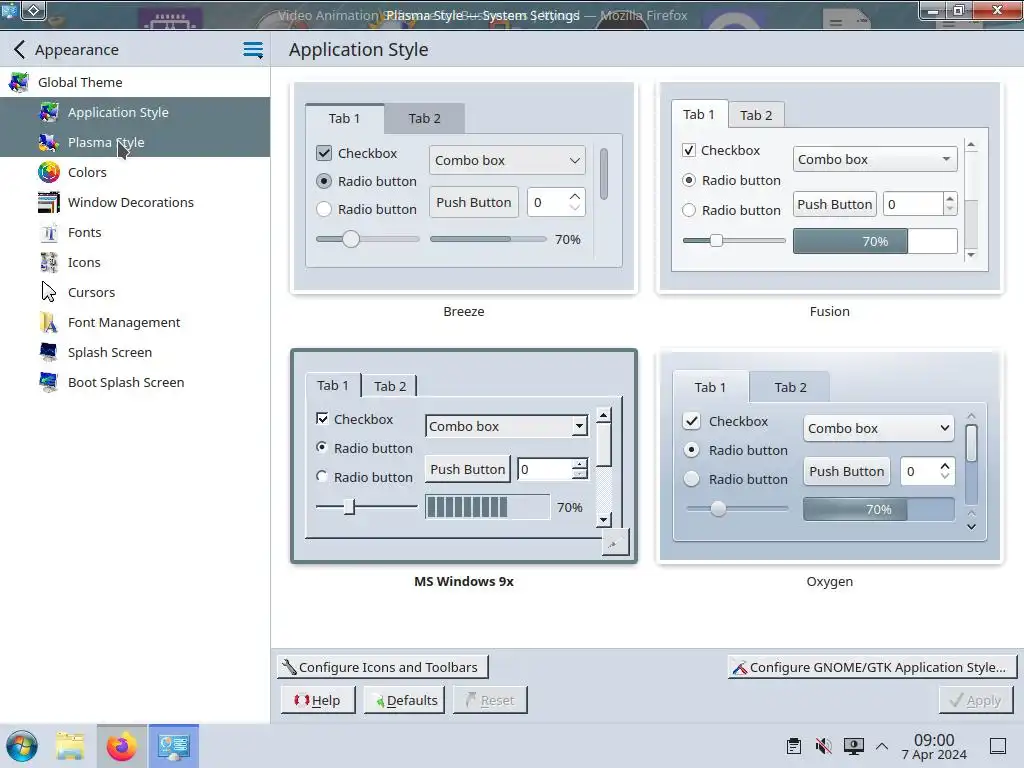This screenshot has height=768, width=1024.
Task: Toggle the Checkbox in Fusion preview
Action: coord(688,150)
